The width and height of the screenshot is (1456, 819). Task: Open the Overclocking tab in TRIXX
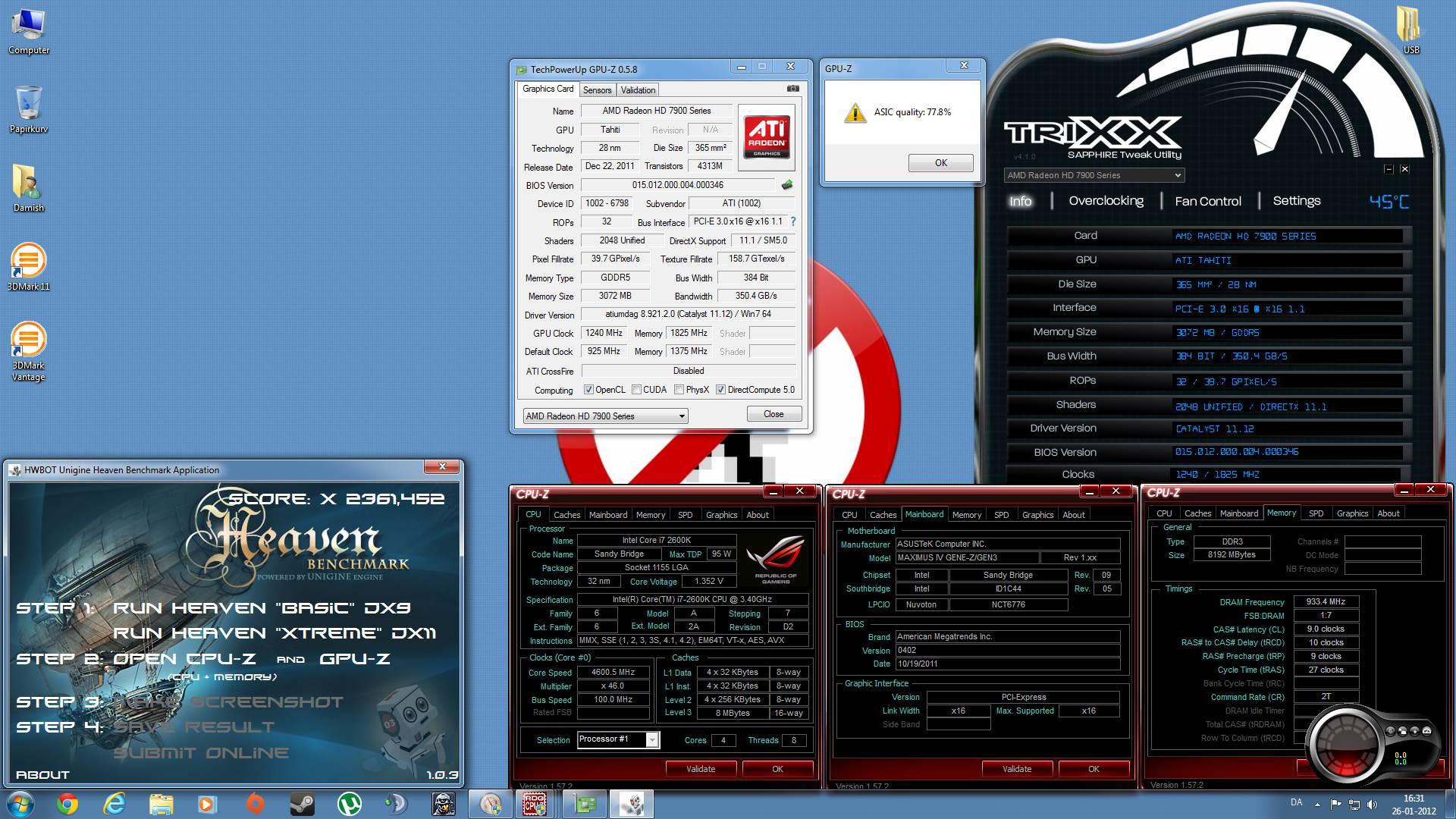coord(1106,201)
